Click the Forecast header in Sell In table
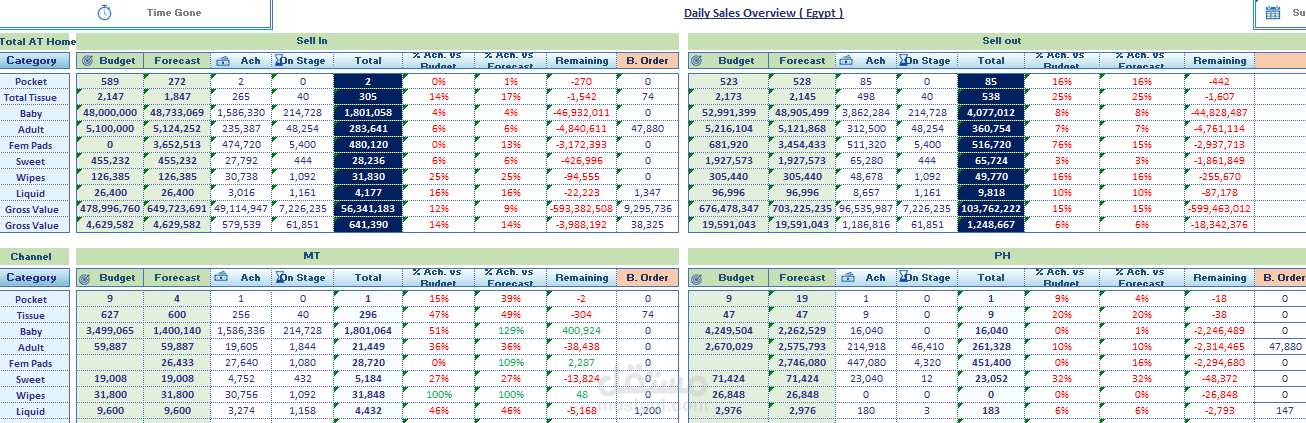The image size is (1306, 423). click(177, 61)
